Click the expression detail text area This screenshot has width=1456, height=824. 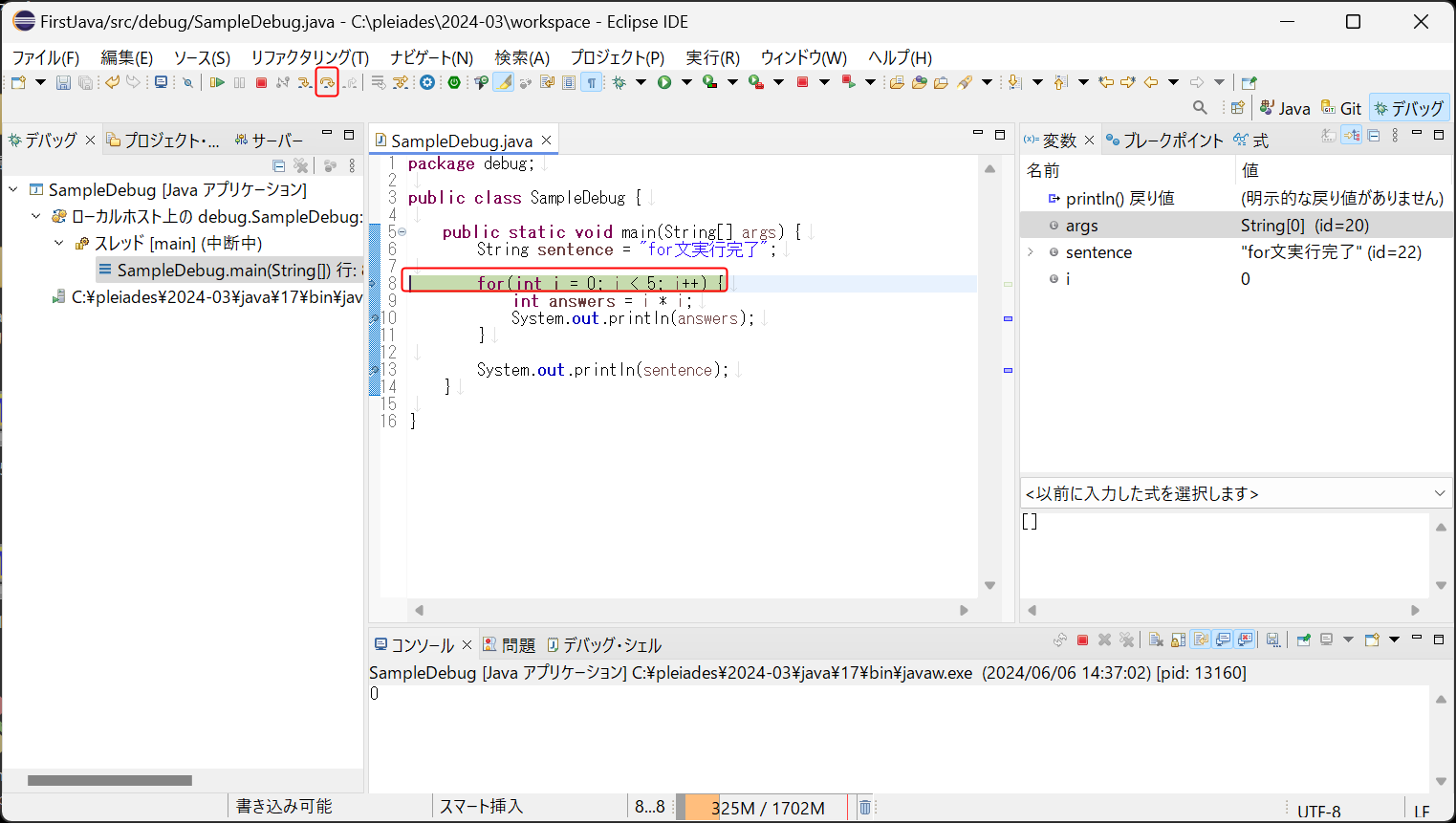(1226, 553)
